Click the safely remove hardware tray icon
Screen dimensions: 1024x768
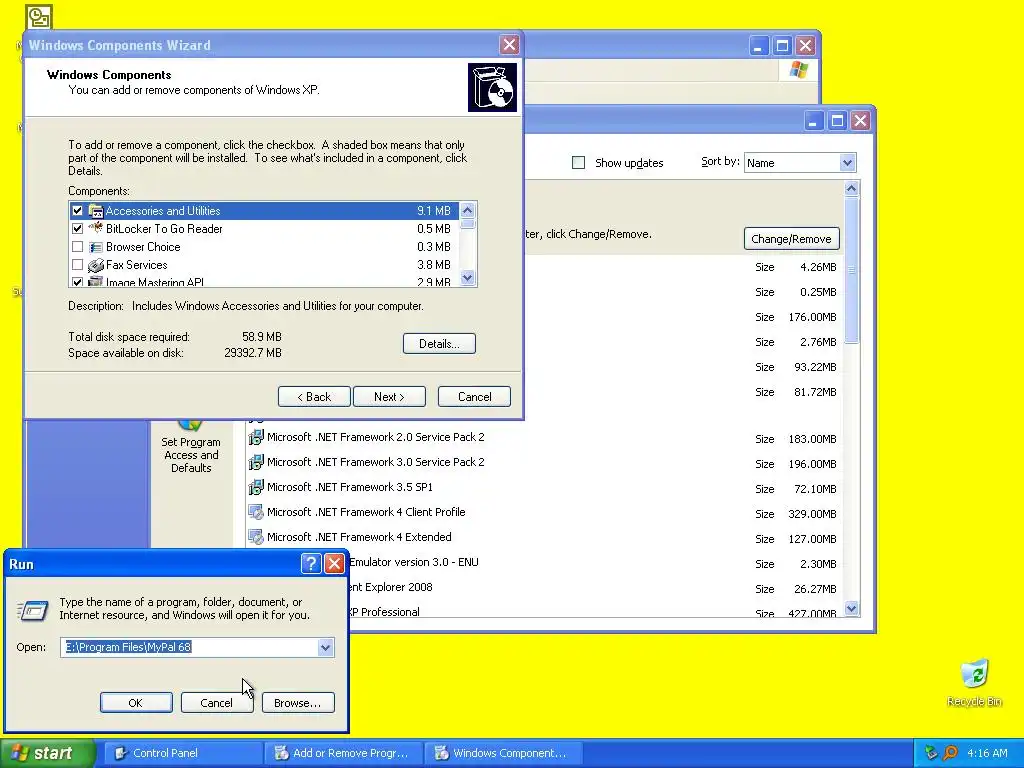[x=932, y=753]
